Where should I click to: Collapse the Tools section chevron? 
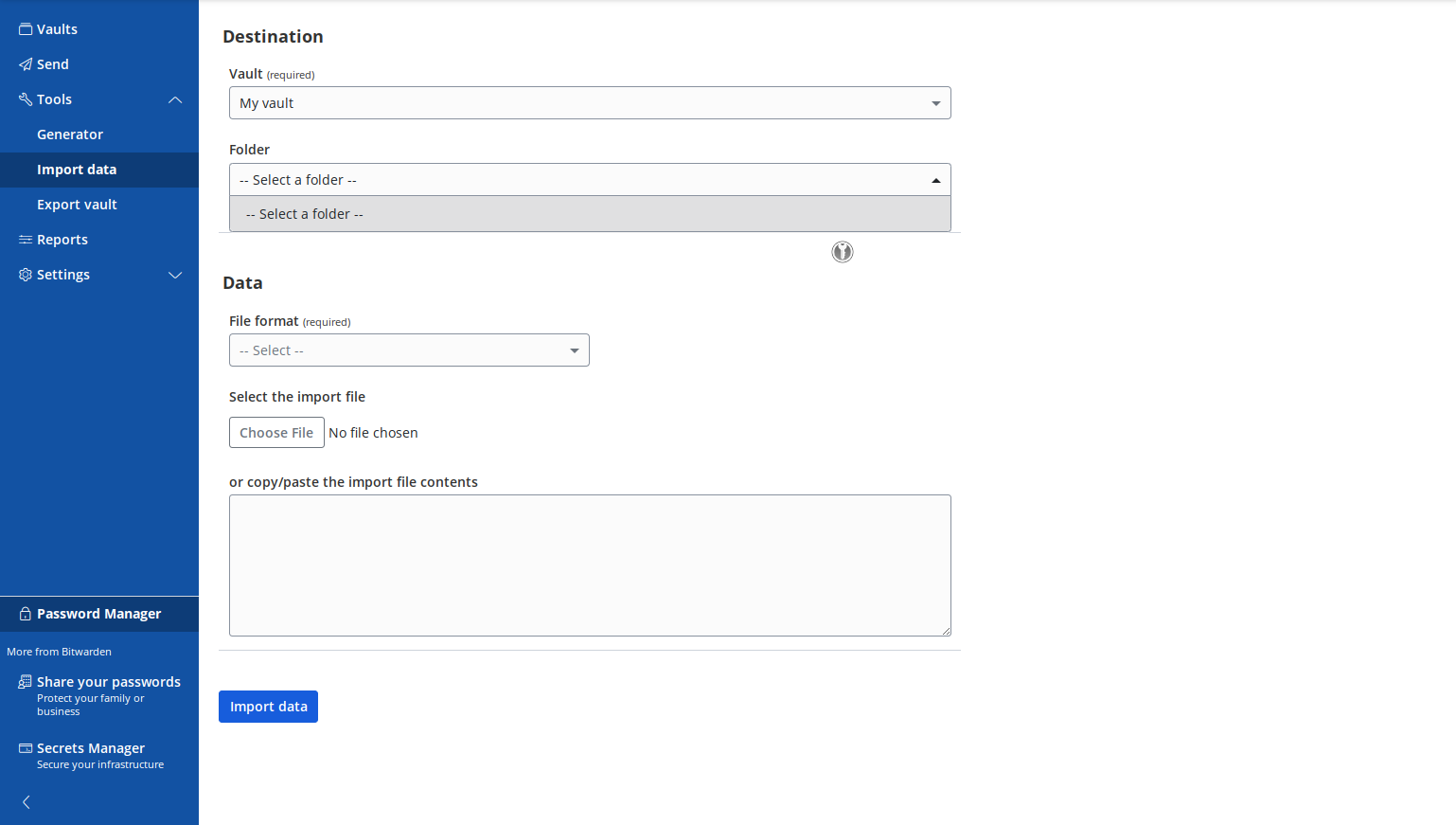point(175,99)
